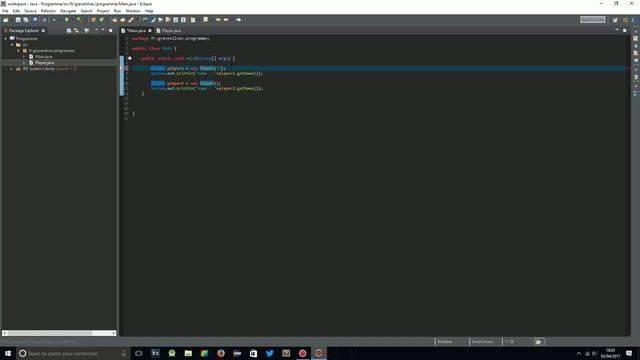
Task: Expand the Player.java tree node
Action: pyautogui.click(x=24, y=63)
